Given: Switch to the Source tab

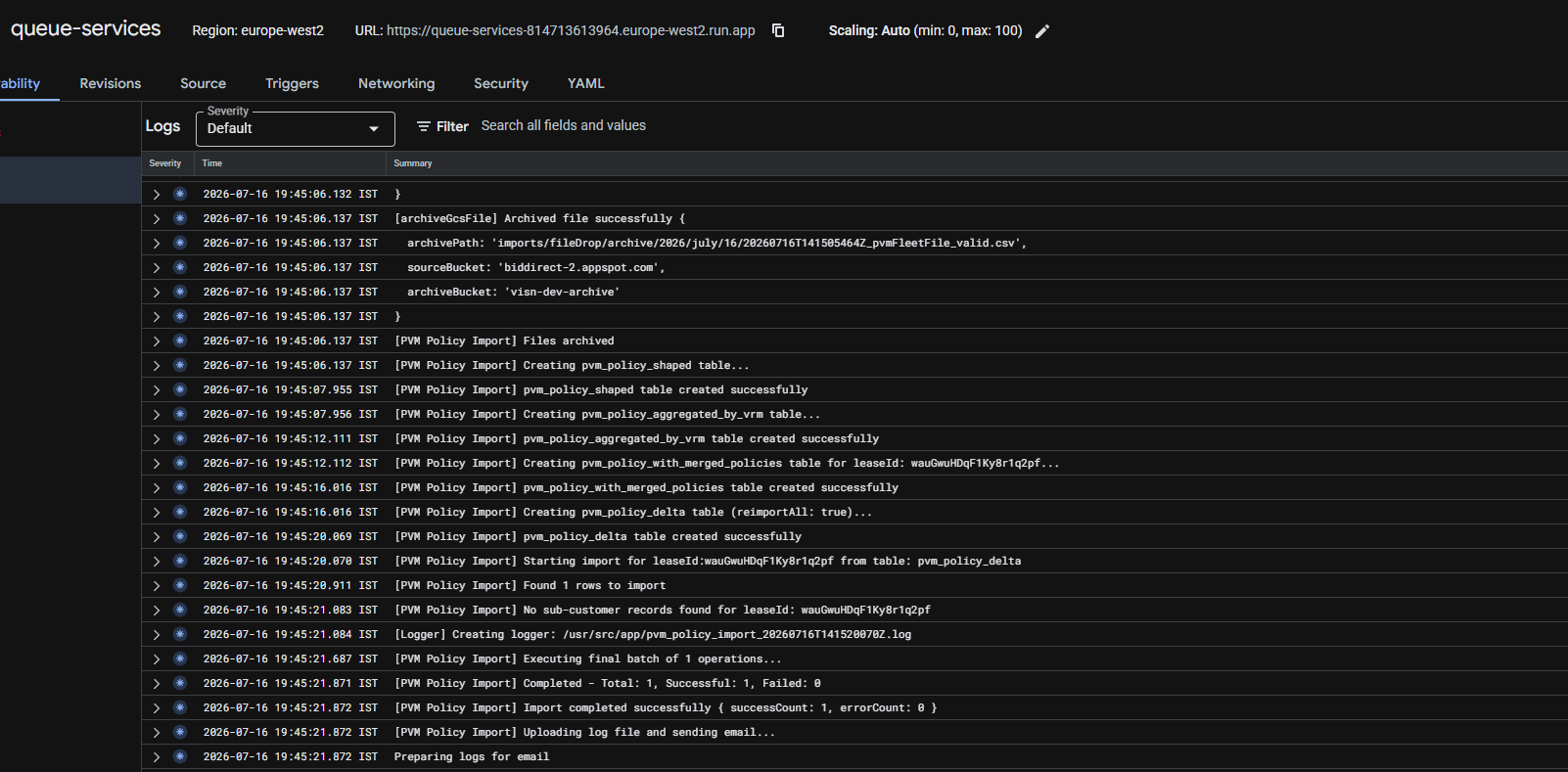Looking at the screenshot, I should pyautogui.click(x=203, y=83).
